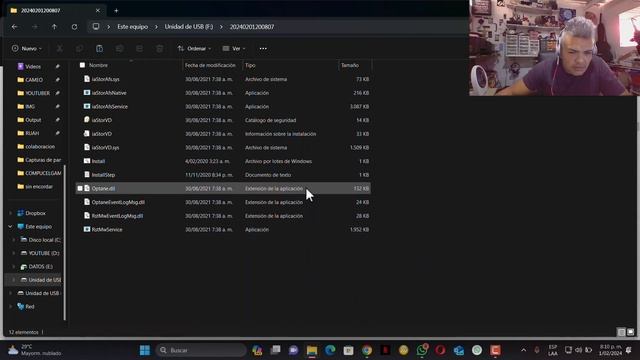Unpin the Videos quick access pin
The height and width of the screenshot is (360, 640).
pyautogui.click(x=58, y=67)
